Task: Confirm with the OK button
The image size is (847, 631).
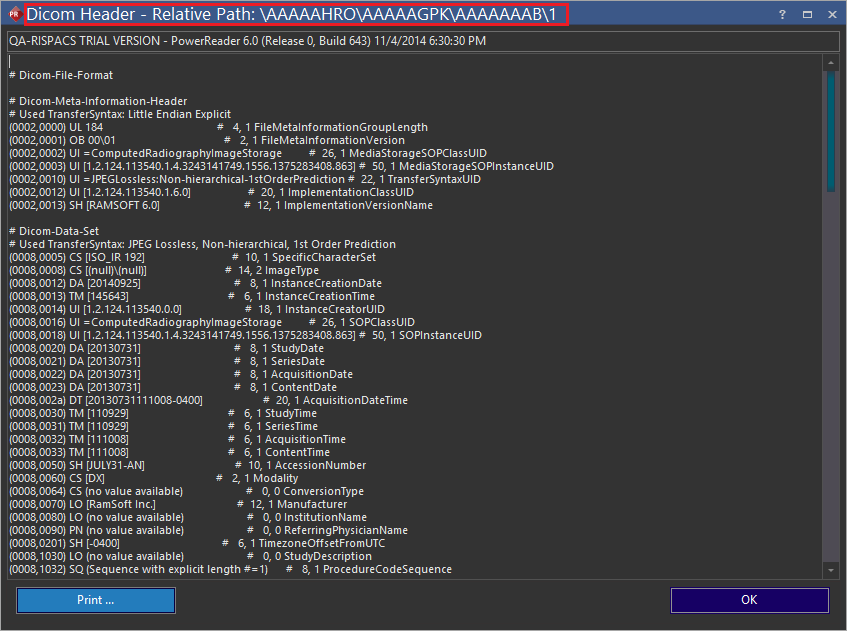Action: [749, 600]
